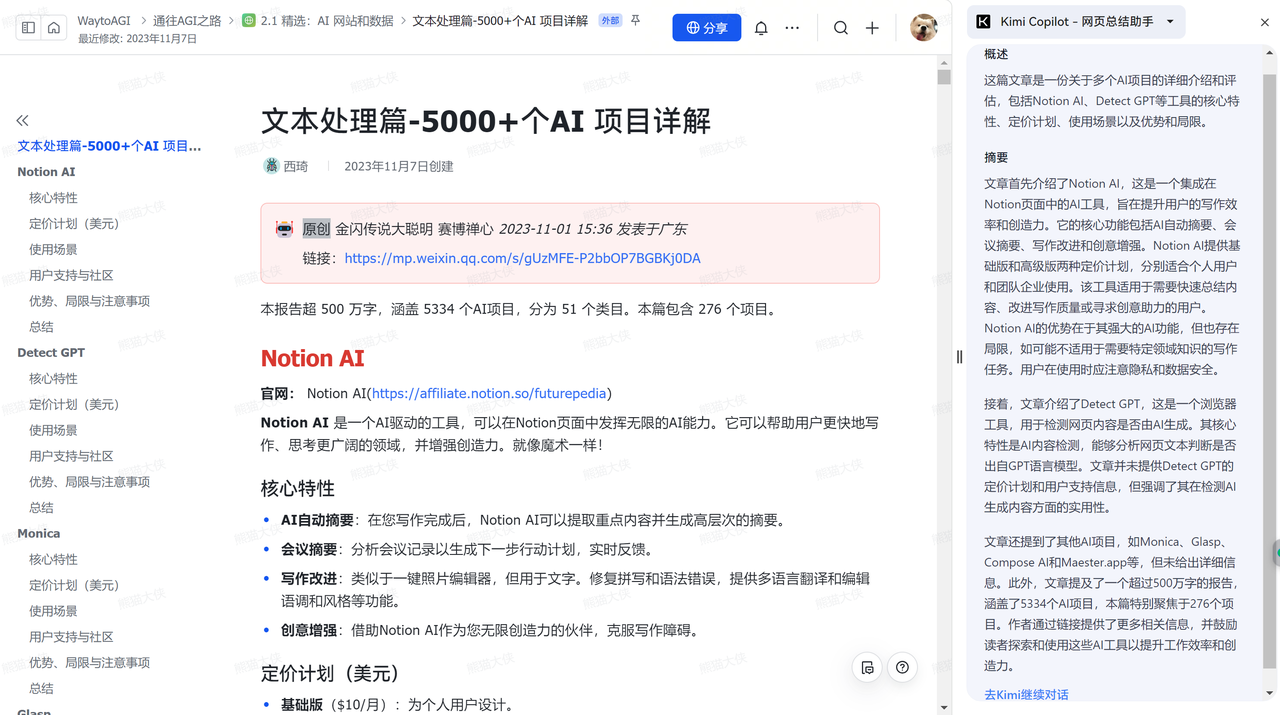
Task: Click the 概述 heading in Kimi panel
Action: coord(996,54)
